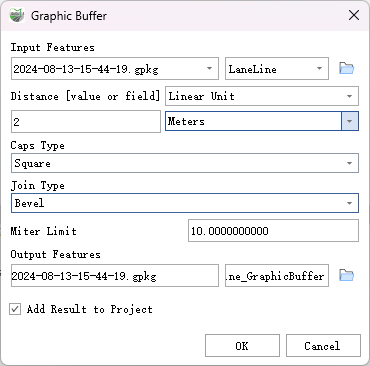Click the Cancel button
This screenshot has width=370, height=366.
point(323,346)
